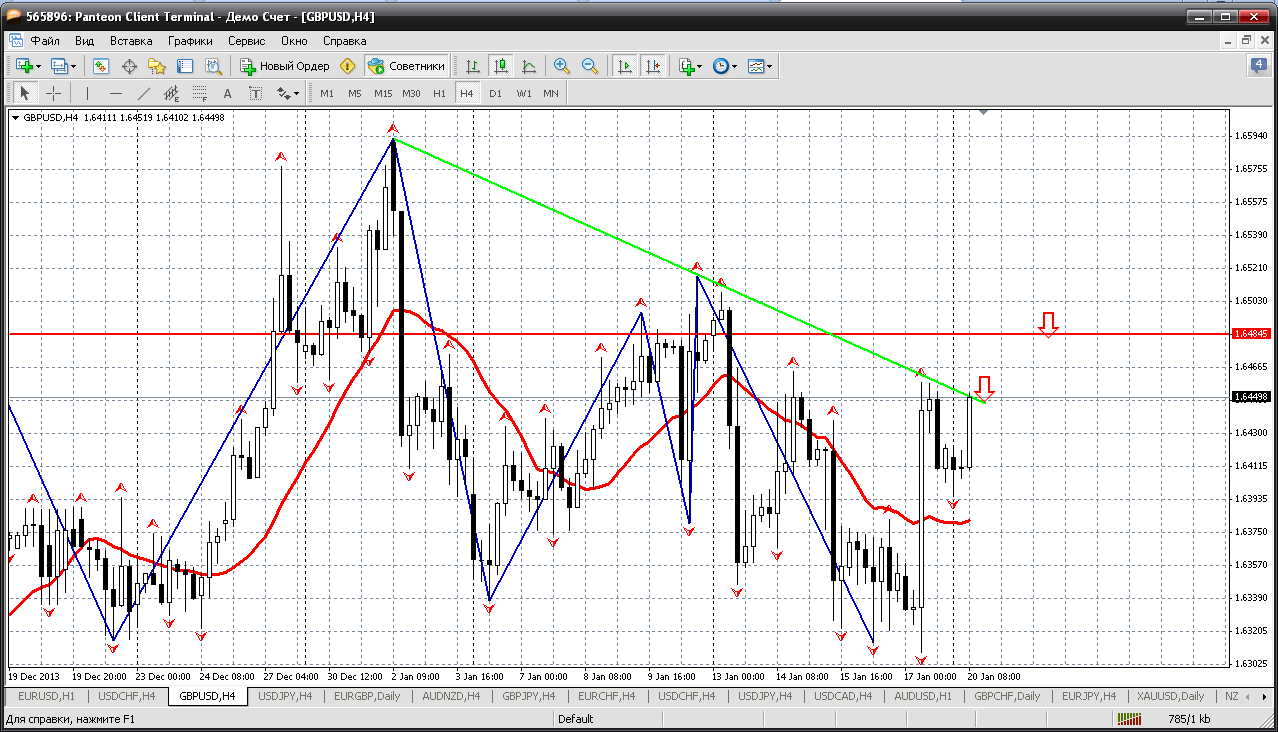Switch to the EURUSD,H1 chart tab

point(46,696)
